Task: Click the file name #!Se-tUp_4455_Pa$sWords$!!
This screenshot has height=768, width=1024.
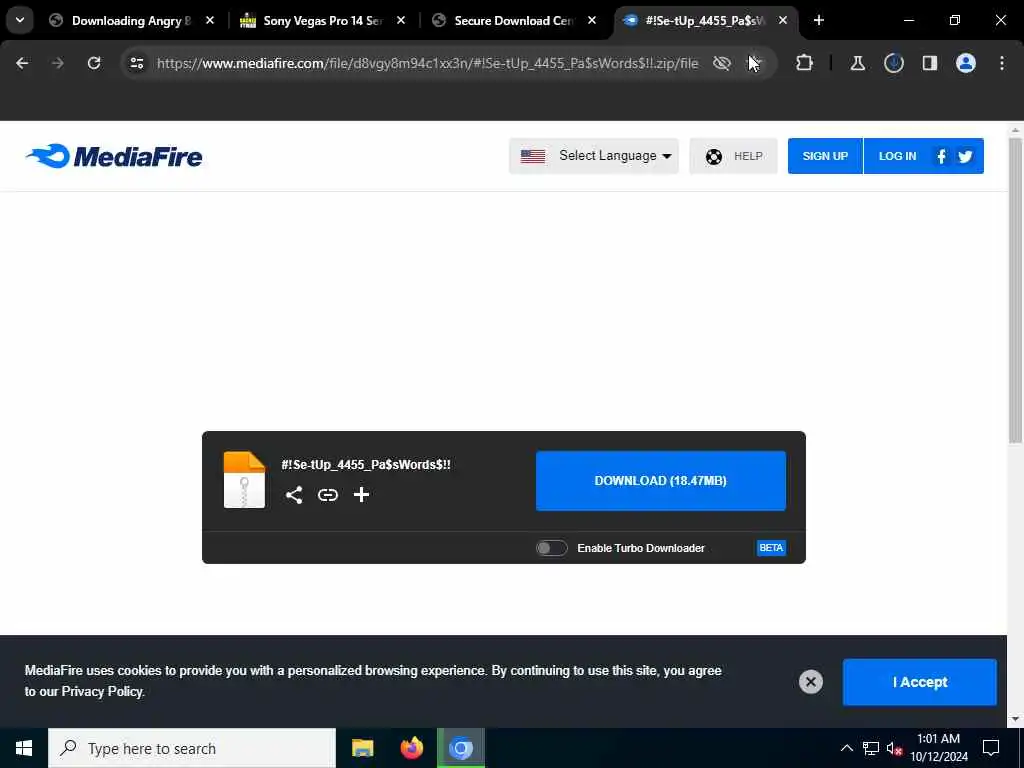Action: pyautogui.click(x=366, y=464)
